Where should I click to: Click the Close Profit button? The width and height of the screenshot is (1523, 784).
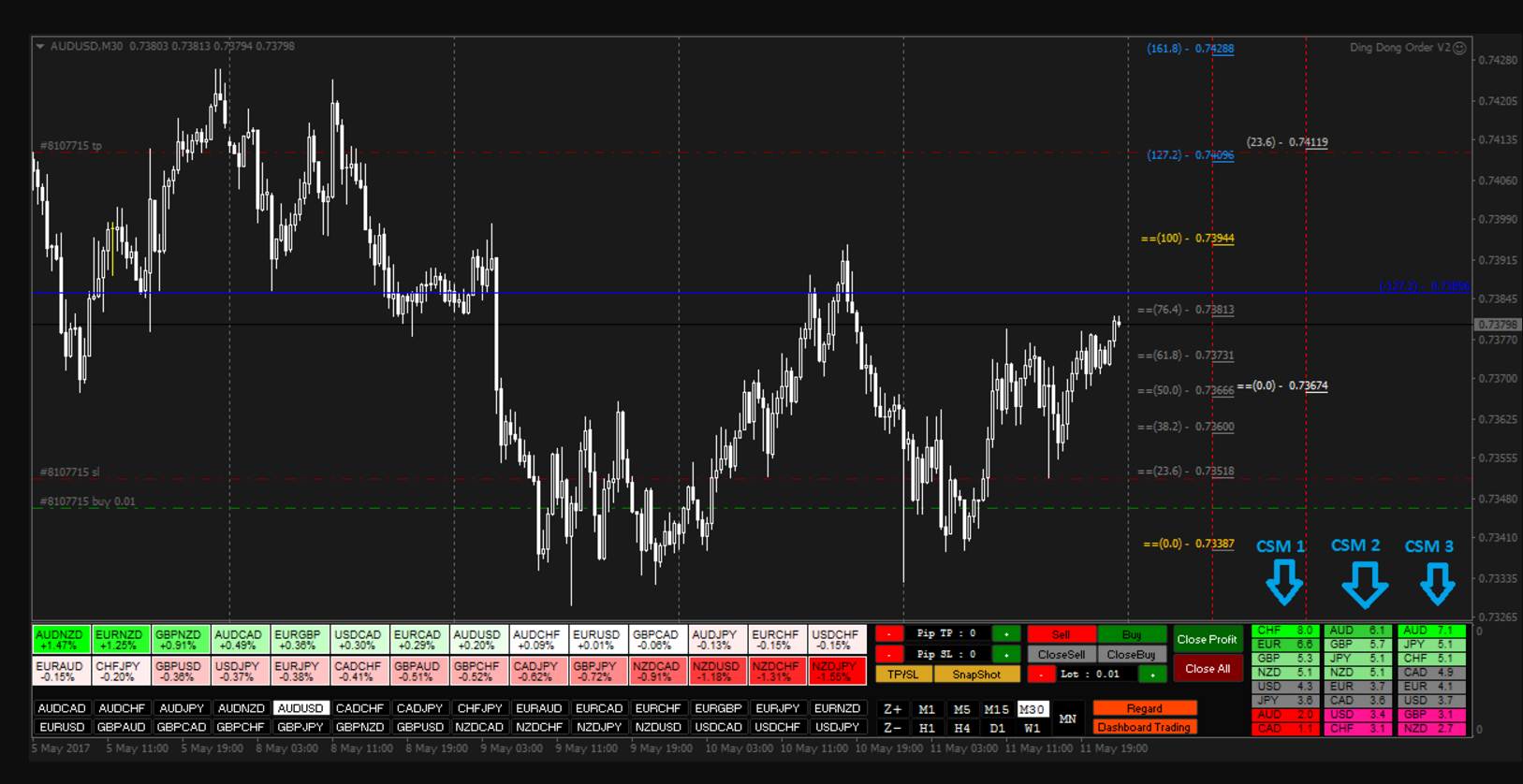click(x=1208, y=639)
